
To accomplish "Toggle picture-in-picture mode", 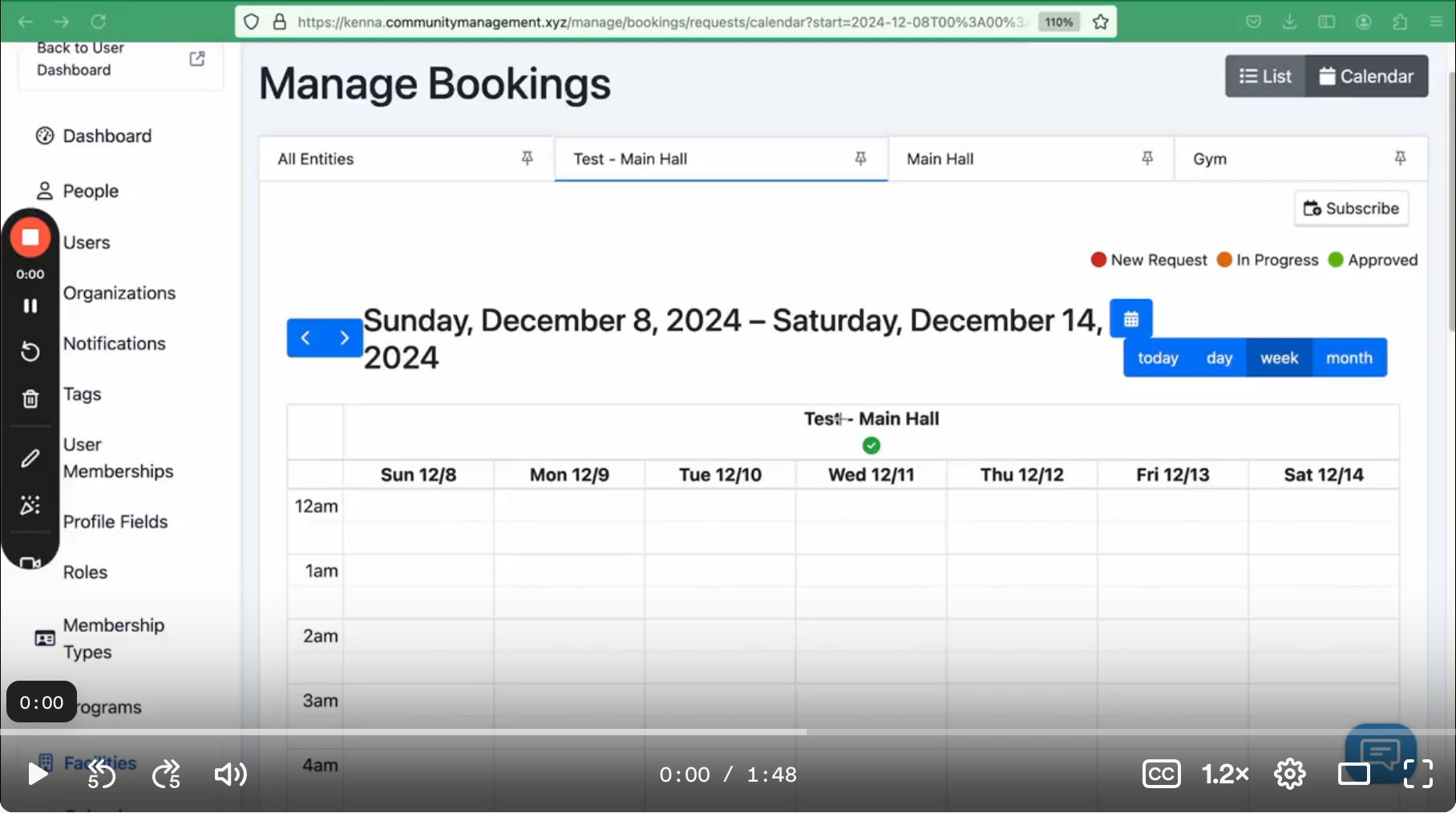I will pos(1353,774).
